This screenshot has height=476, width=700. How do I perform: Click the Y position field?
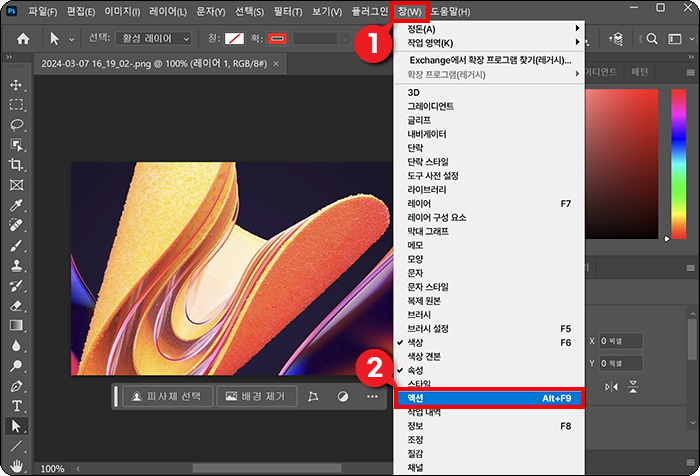(x=621, y=363)
